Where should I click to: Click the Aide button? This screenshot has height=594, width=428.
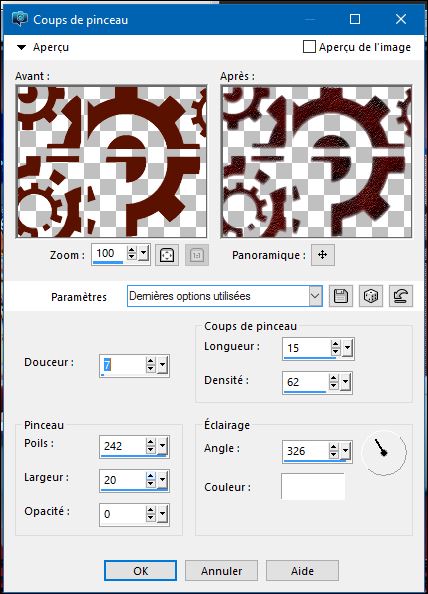302,571
